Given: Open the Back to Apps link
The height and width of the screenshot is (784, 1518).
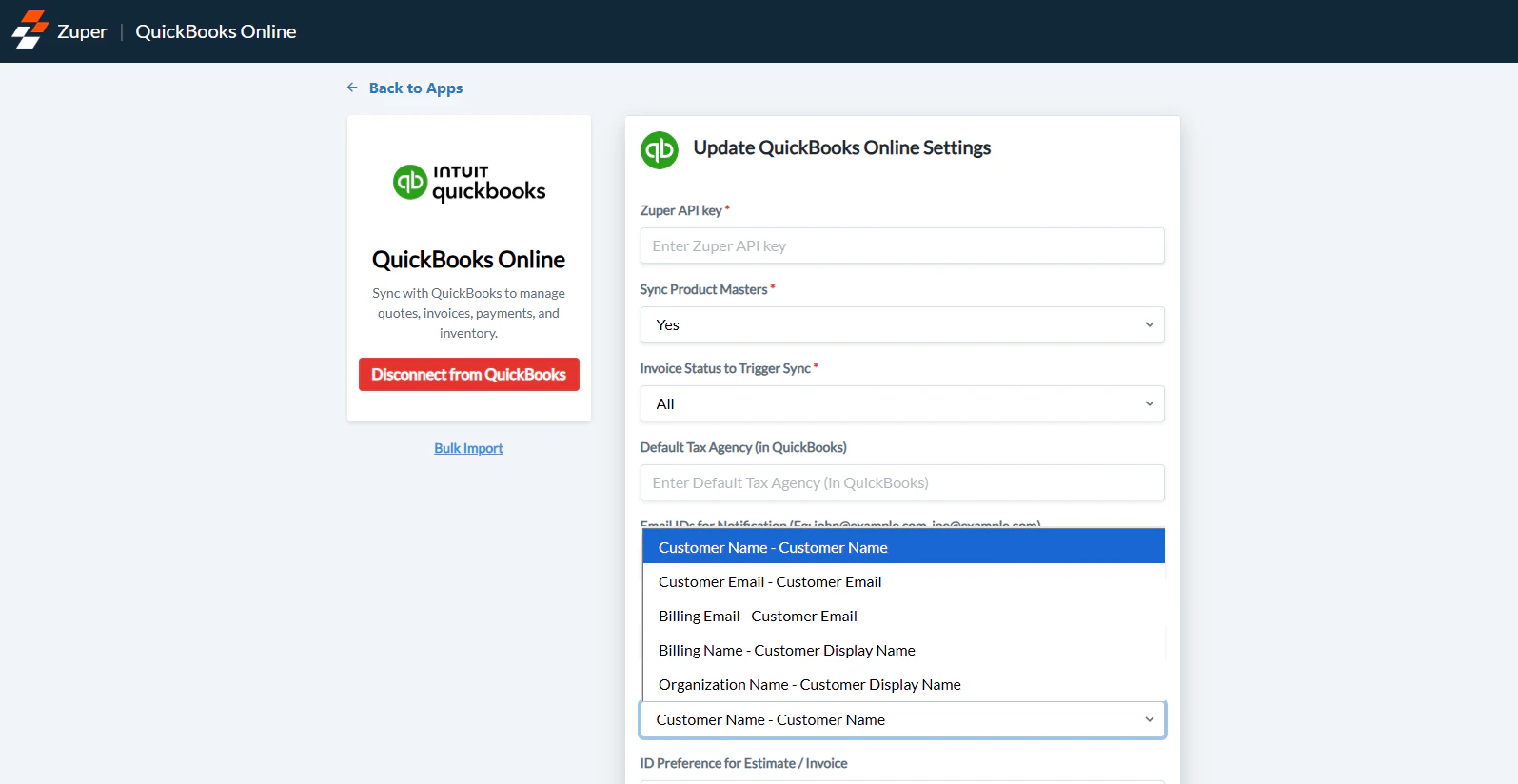Looking at the screenshot, I should [416, 88].
